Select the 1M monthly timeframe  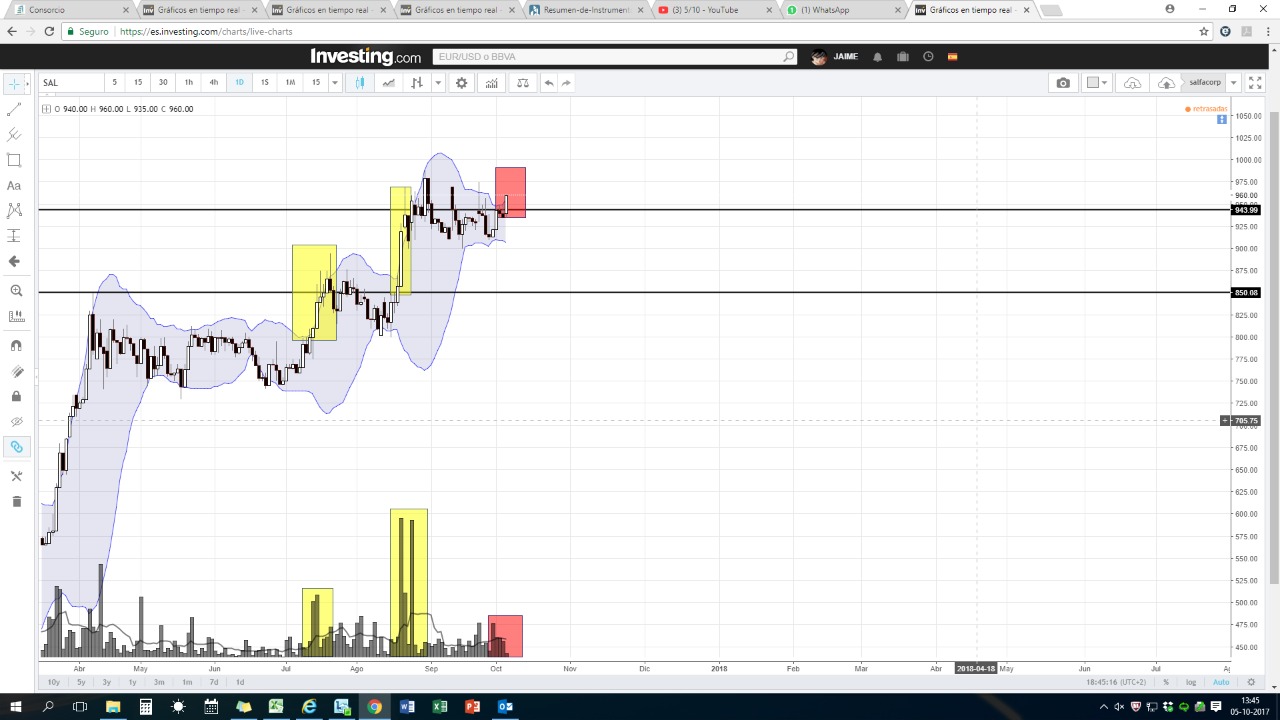tap(290, 83)
